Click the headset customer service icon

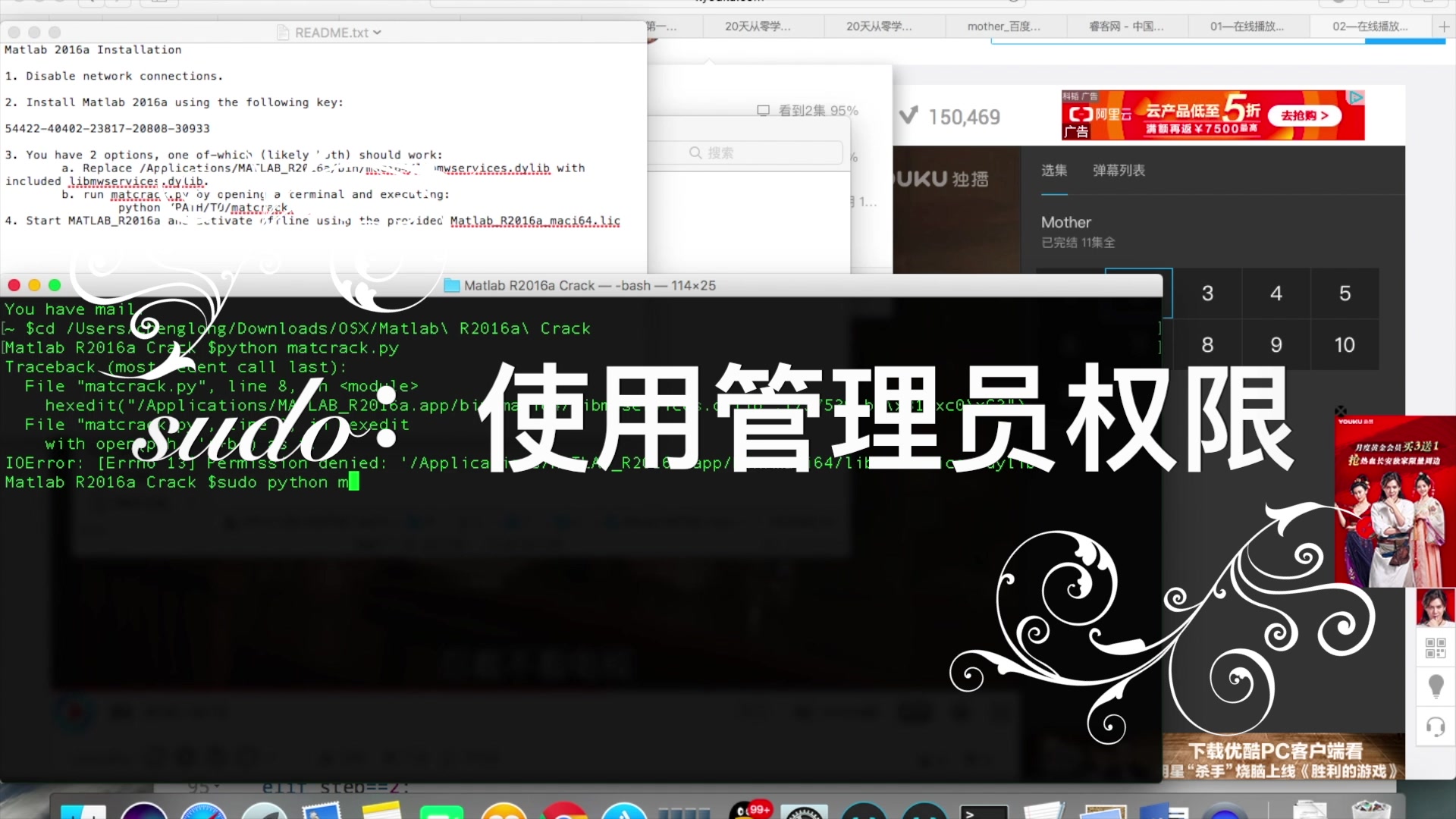[x=1436, y=726]
